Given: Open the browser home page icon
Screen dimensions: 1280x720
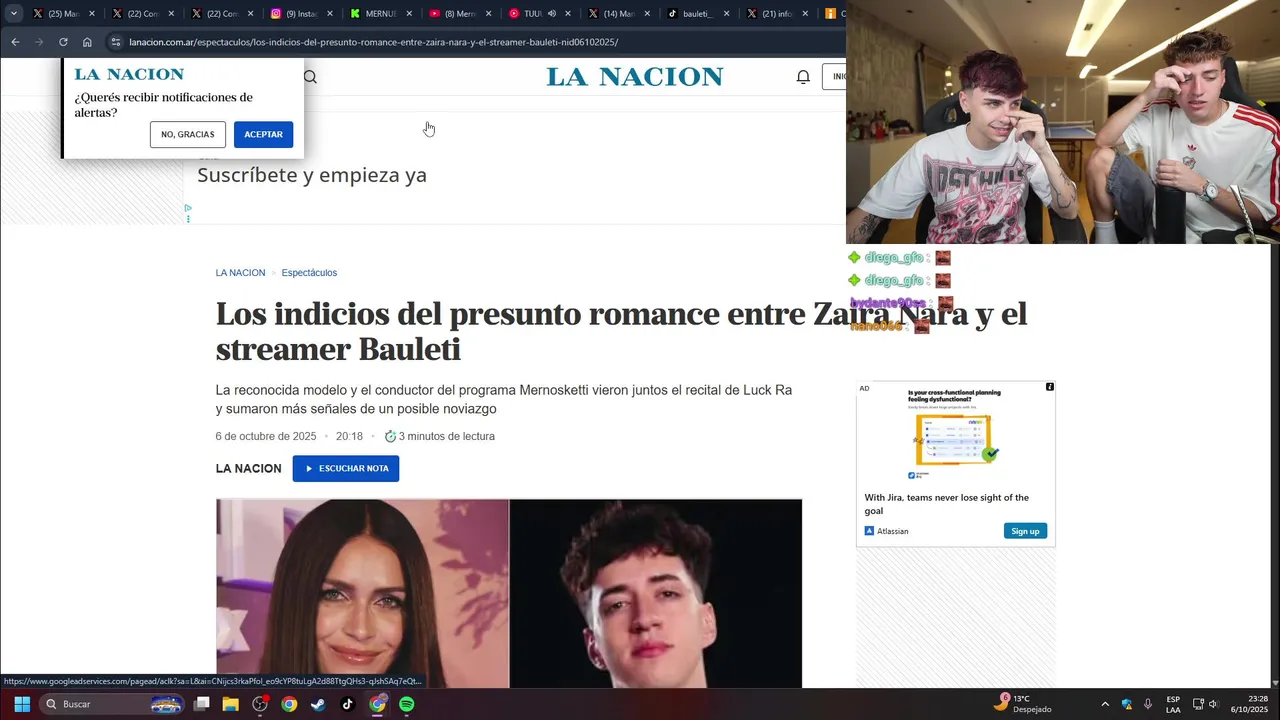Looking at the screenshot, I should (x=87, y=42).
